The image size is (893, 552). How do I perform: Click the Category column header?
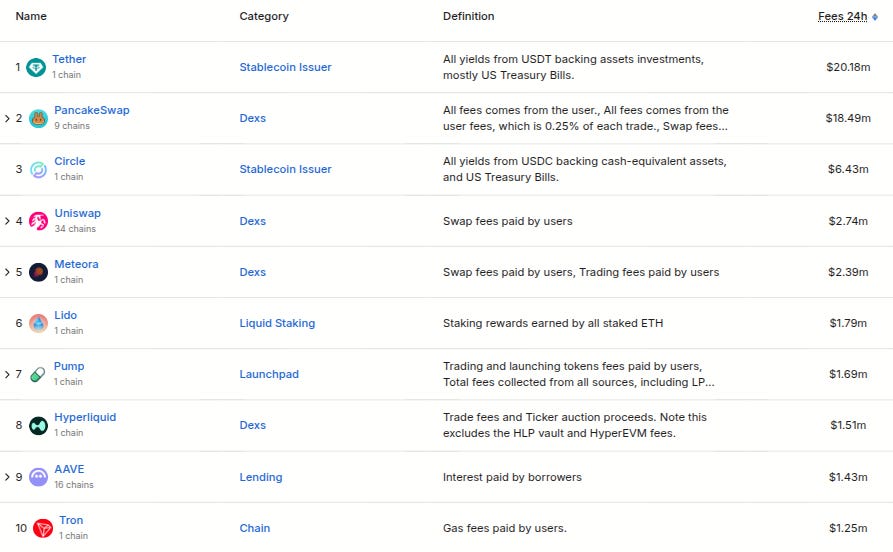264,17
